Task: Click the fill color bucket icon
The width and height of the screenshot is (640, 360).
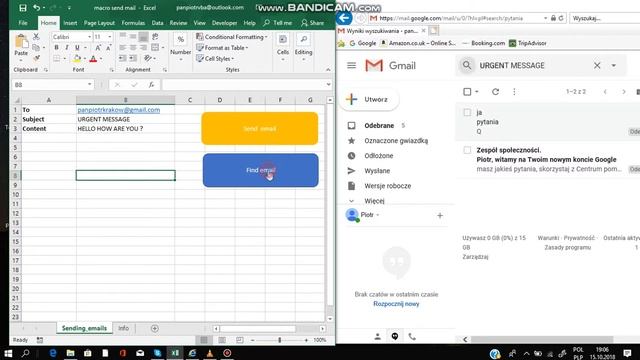Action: click(77, 59)
